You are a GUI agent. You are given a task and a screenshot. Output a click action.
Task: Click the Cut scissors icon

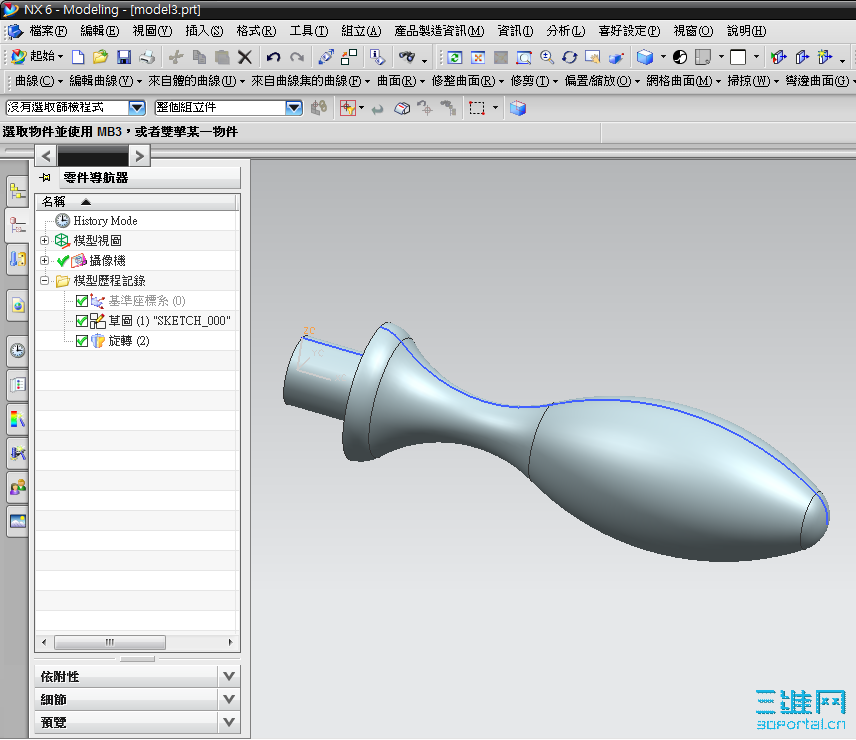coord(176,57)
